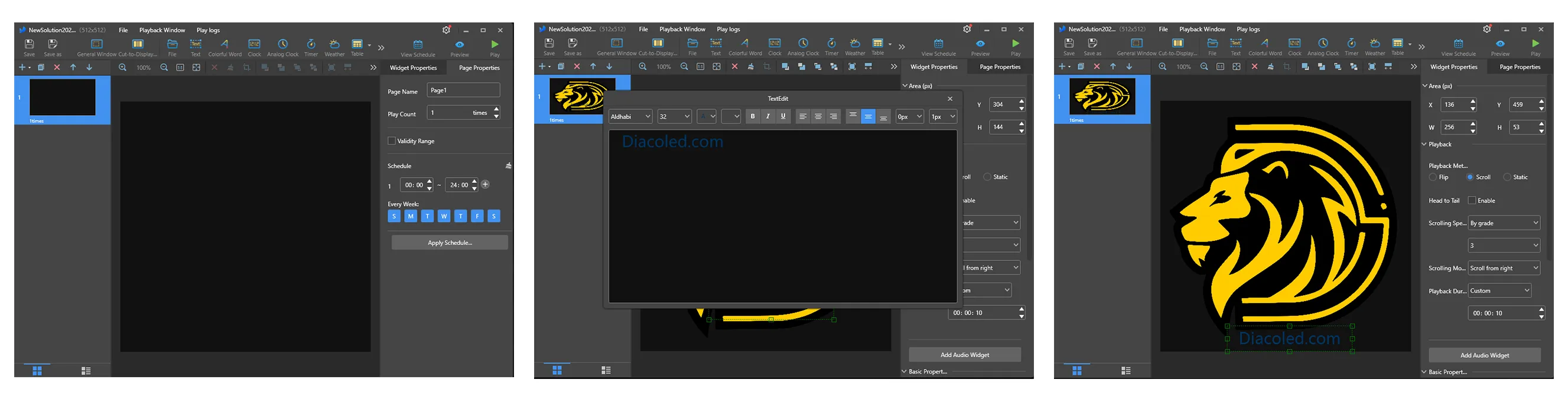Toggle Italic in the TextEdit dialog
1568x402 pixels.
[768, 116]
